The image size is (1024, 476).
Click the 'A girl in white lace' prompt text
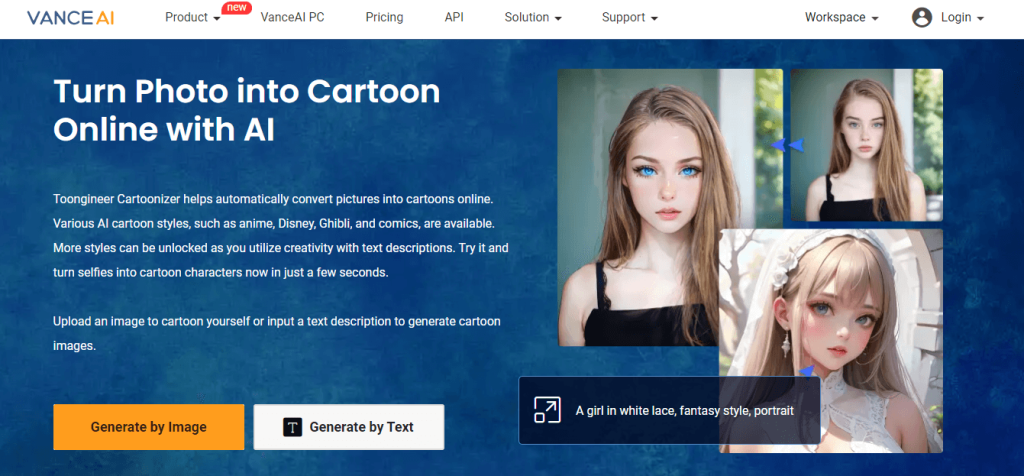pos(685,410)
